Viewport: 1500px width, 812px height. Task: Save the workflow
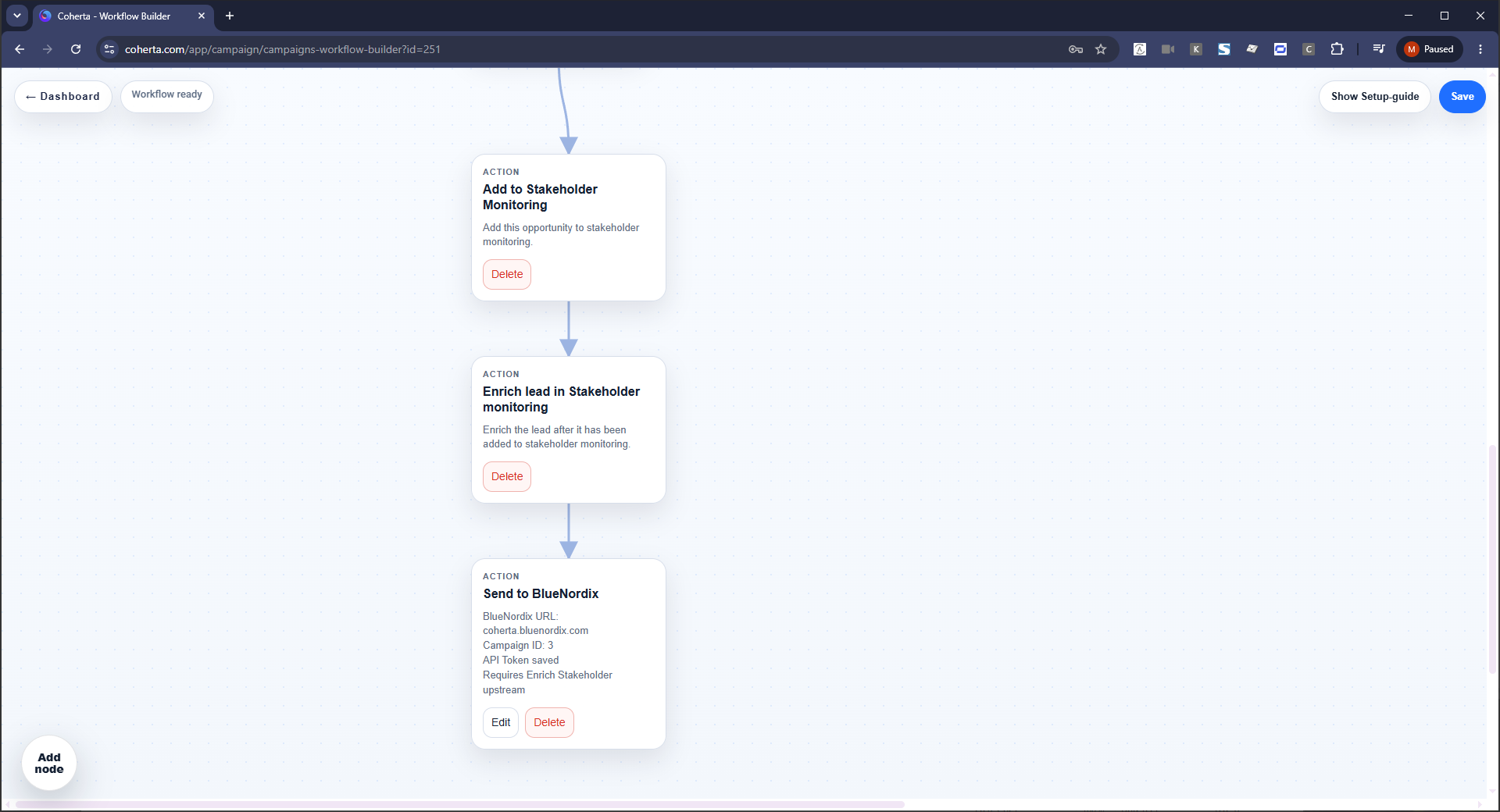pyautogui.click(x=1462, y=97)
